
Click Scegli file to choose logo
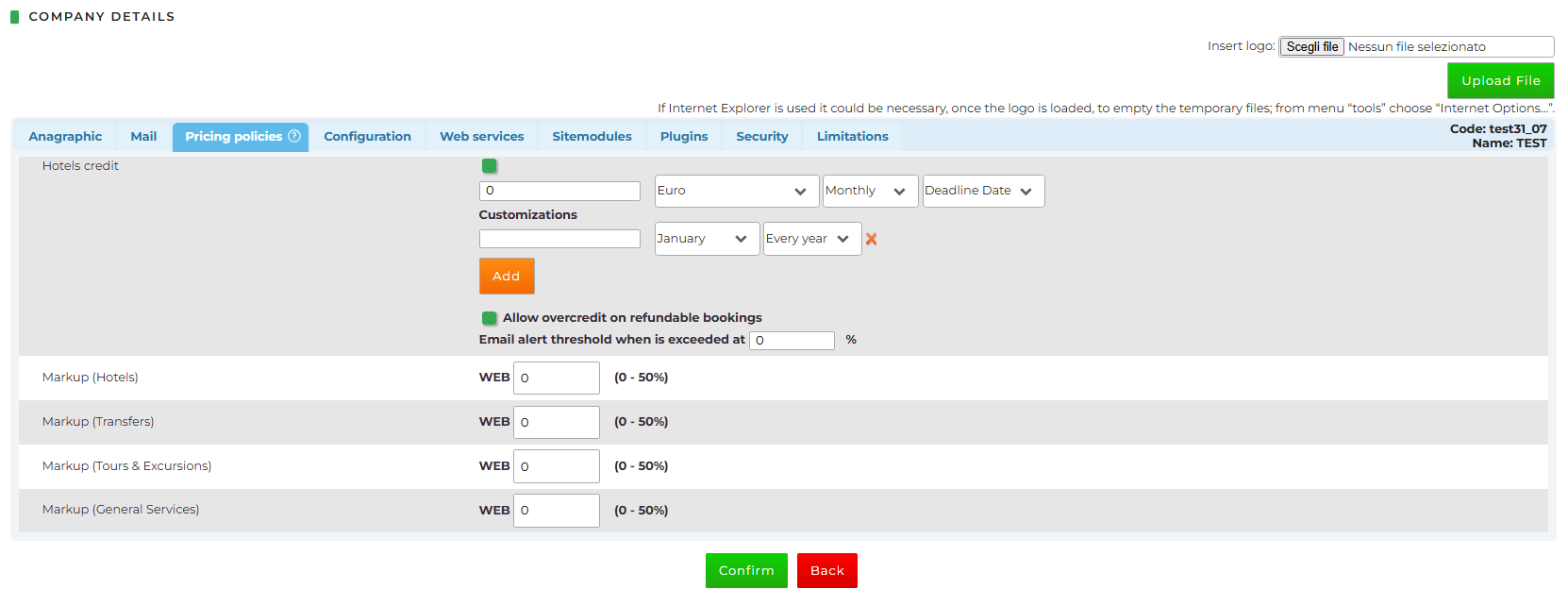point(1311,46)
